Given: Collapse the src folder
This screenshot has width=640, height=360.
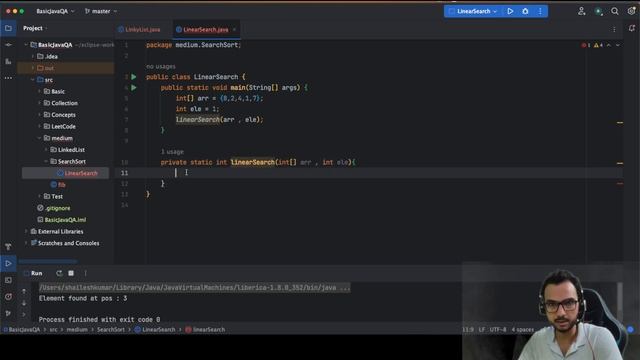Looking at the screenshot, I should [33, 80].
